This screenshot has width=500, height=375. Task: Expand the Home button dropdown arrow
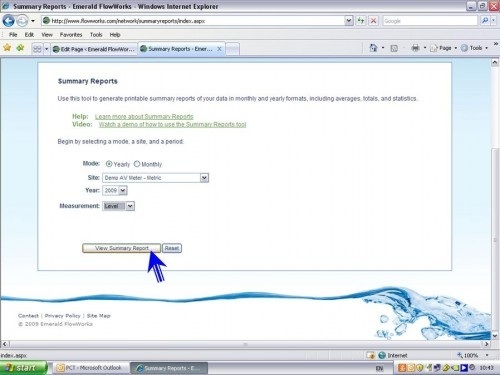[x=383, y=48]
